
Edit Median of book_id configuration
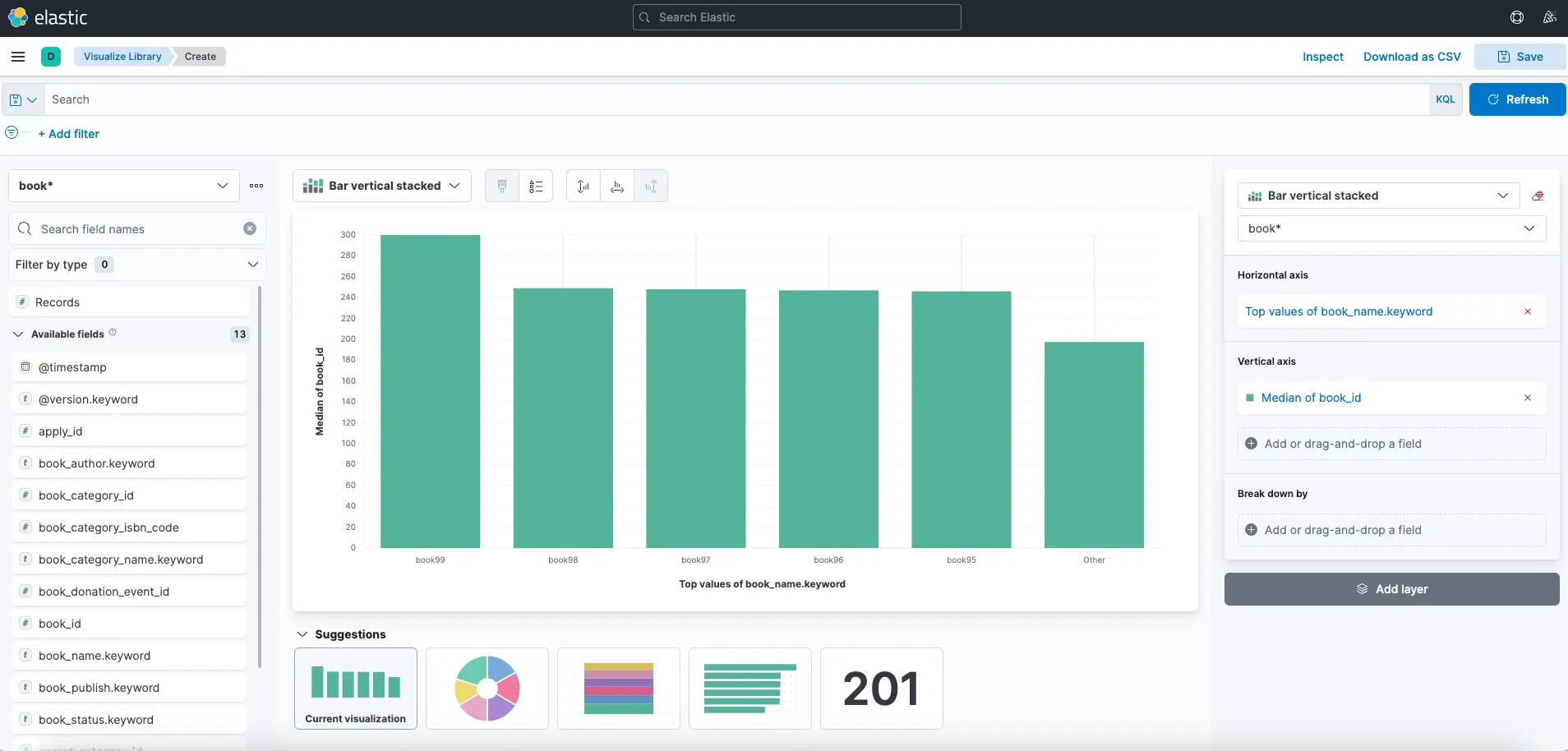[1312, 398]
